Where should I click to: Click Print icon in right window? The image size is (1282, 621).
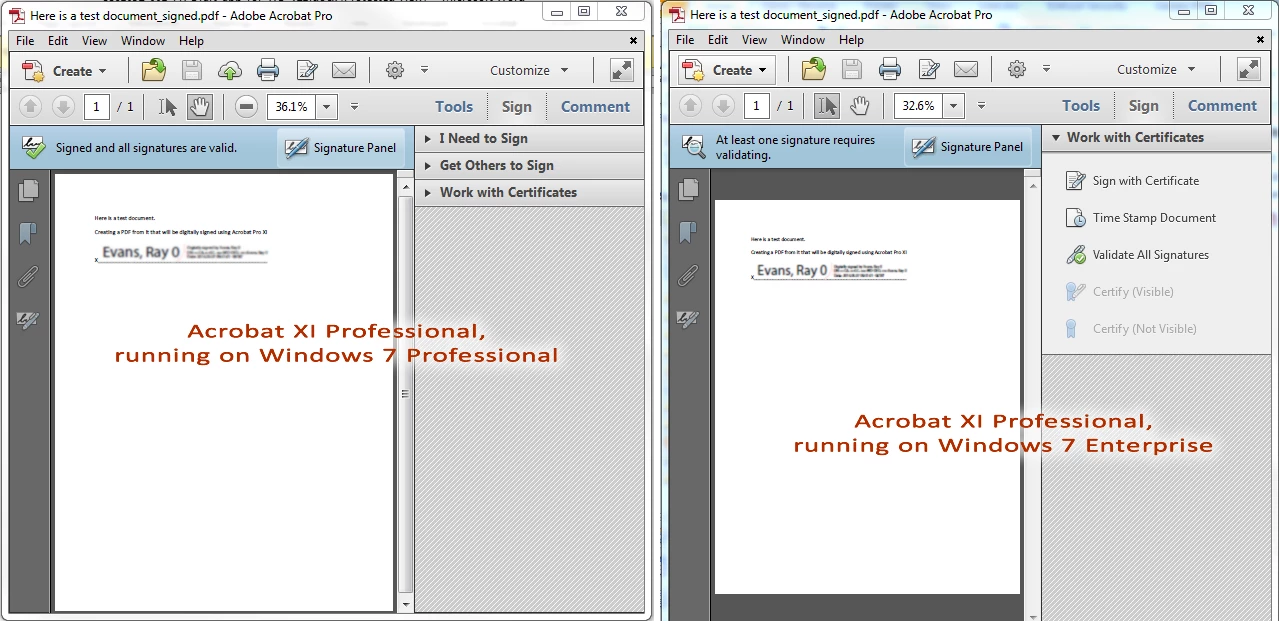(x=890, y=69)
